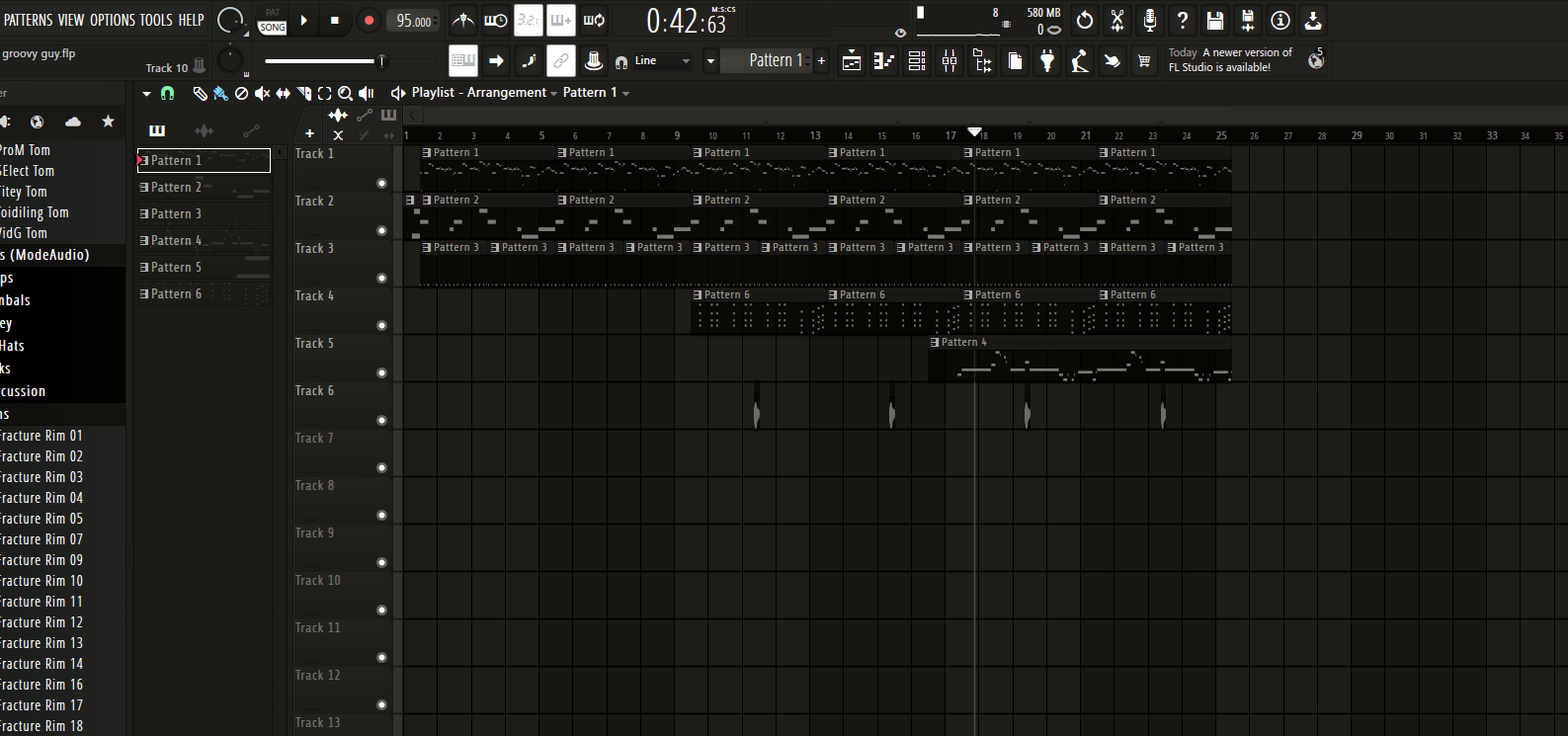Viewport: 1568px width, 736px height.
Task: Select Pattern 4 in the pattern list
Action: pos(204,240)
